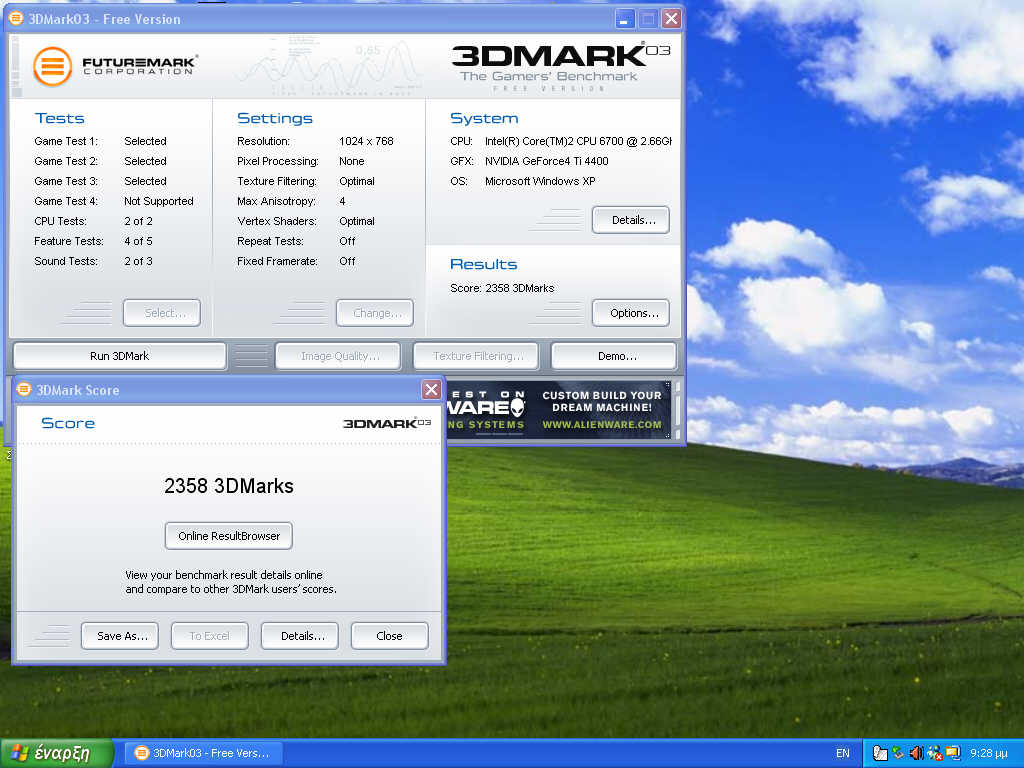The image size is (1024, 768).
Task: Click the Texture Filtering... button
Action: [476, 356]
